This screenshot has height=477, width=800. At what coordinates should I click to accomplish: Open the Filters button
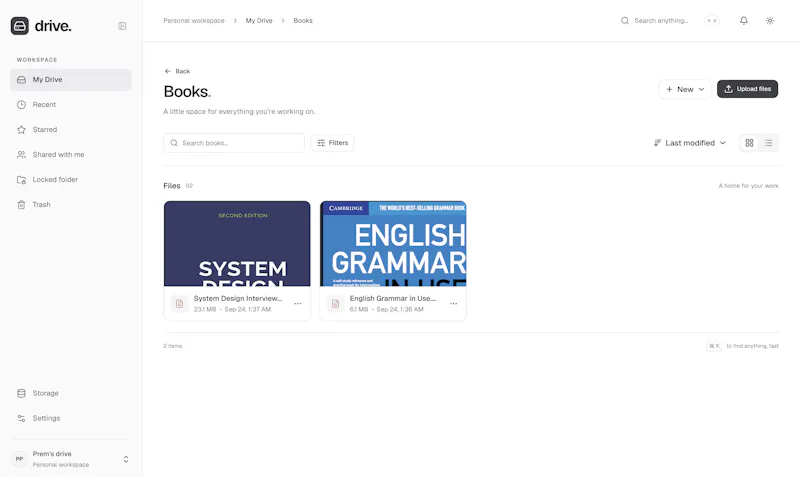click(x=332, y=143)
